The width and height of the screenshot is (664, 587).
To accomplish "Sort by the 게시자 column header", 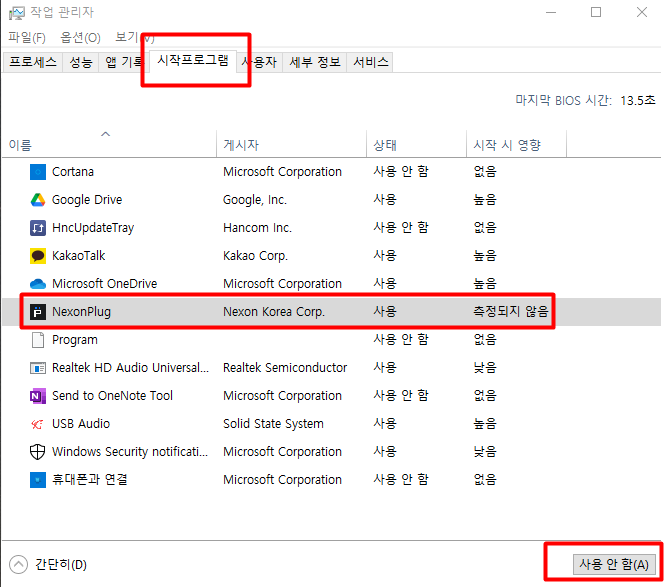I will pos(291,145).
